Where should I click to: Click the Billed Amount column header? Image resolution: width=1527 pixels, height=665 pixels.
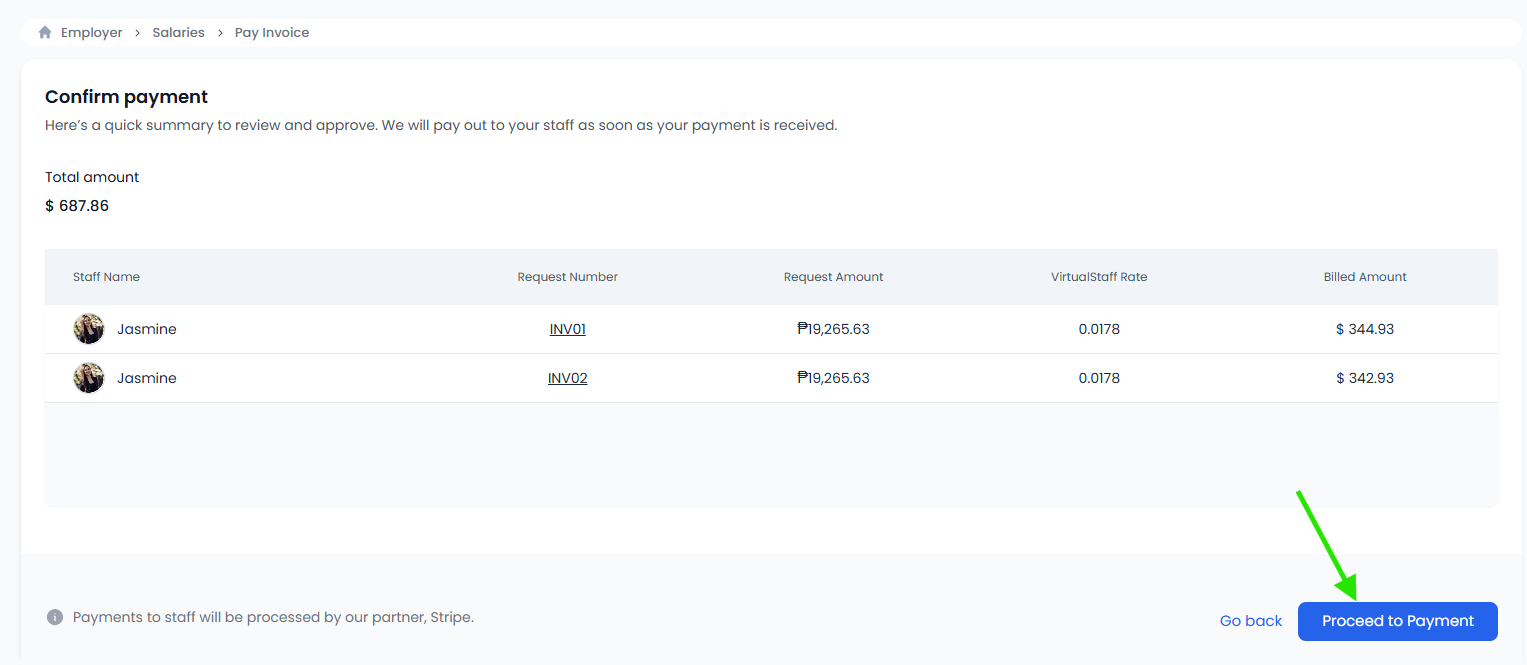click(x=1364, y=277)
